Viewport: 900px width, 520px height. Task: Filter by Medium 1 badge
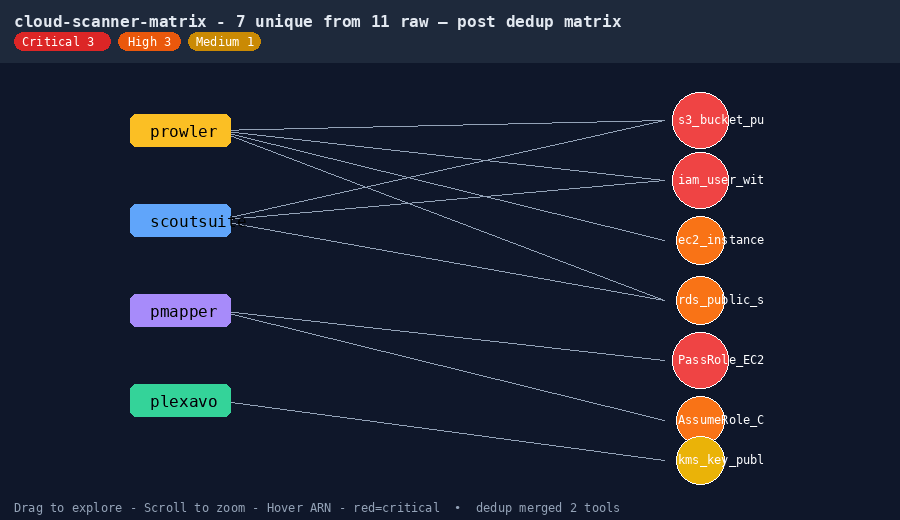click(x=224, y=42)
